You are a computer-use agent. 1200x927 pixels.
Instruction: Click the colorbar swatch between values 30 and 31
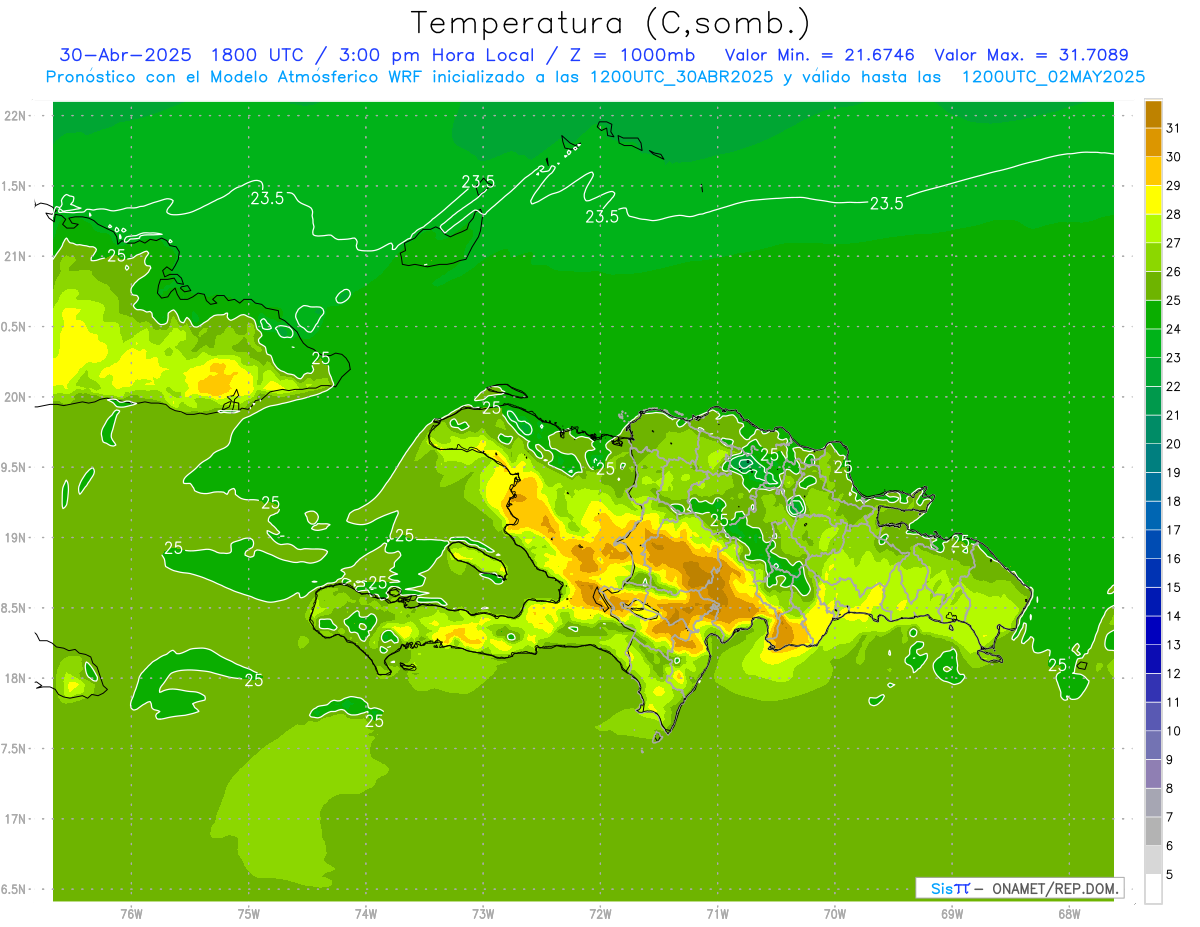click(1153, 142)
